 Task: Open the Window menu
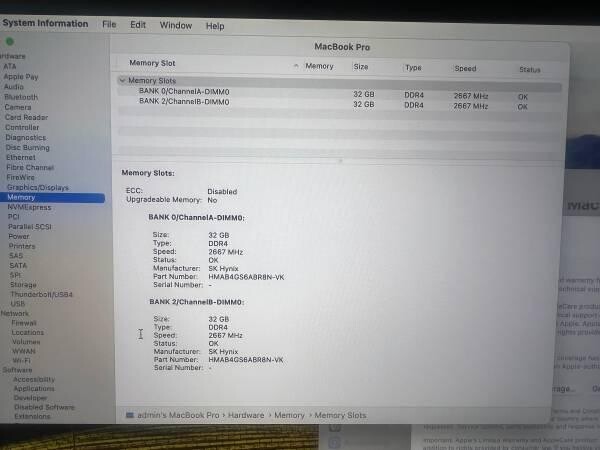176,26
